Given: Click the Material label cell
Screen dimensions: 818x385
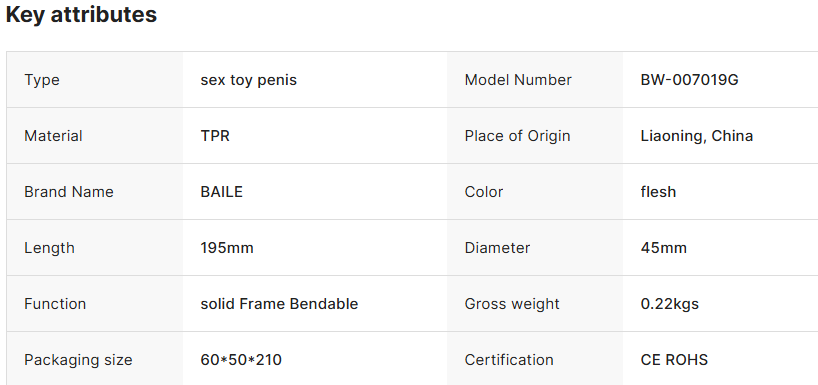Looking at the screenshot, I should [x=94, y=136].
